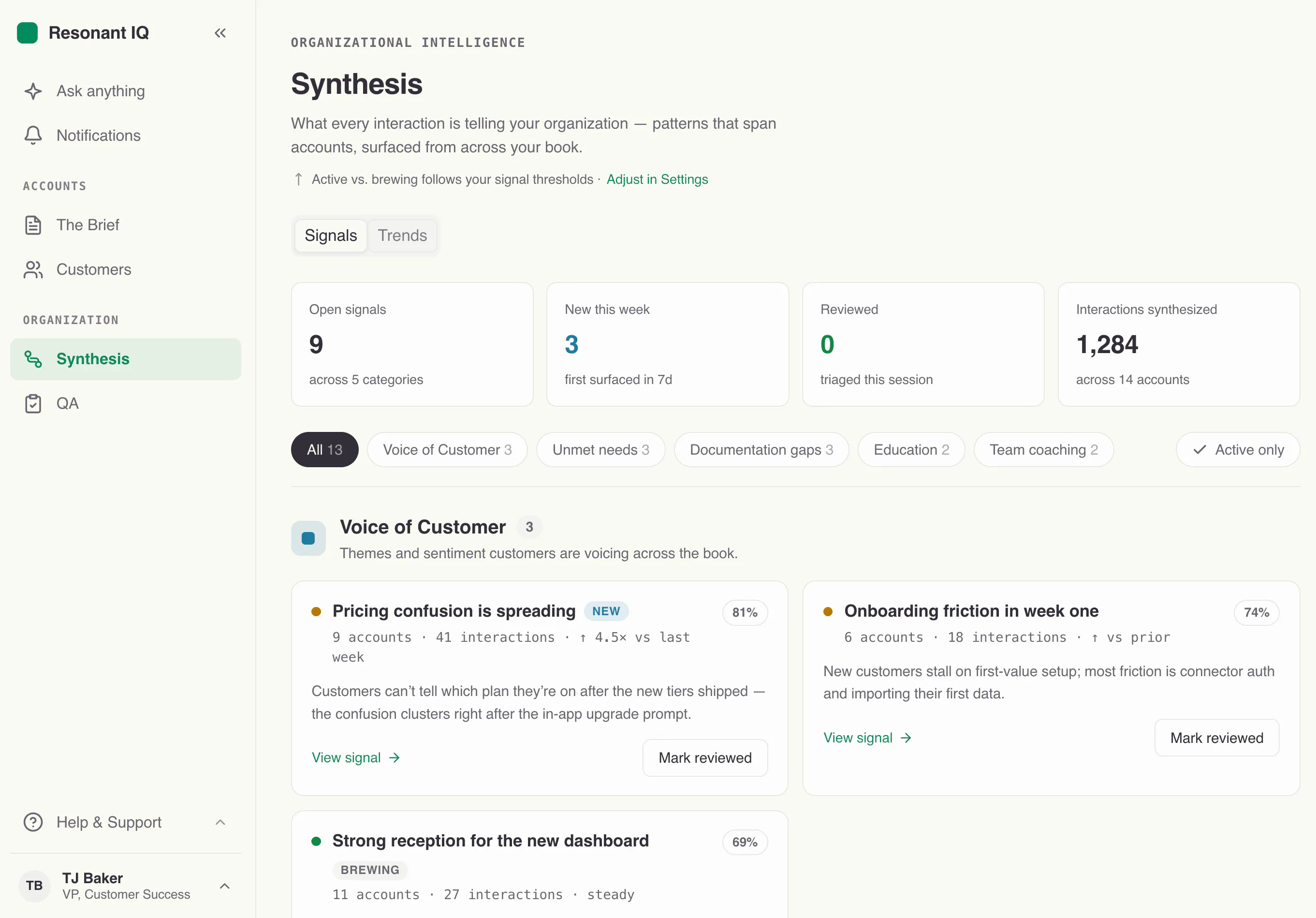
Task: Click the Open signals stat card
Action: coord(412,344)
